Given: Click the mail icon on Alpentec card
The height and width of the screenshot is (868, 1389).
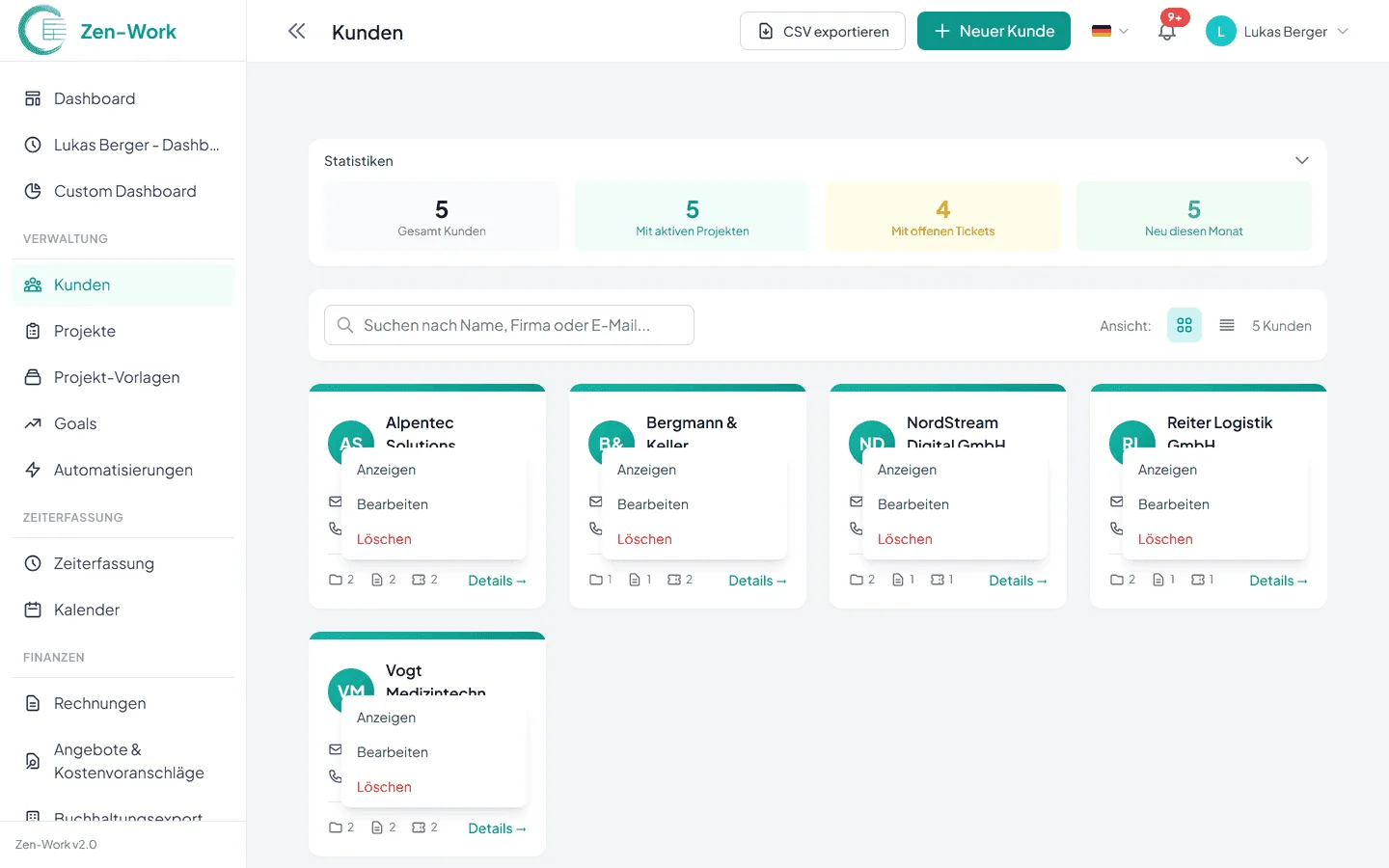Looking at the screenshot, I should 336,502.
